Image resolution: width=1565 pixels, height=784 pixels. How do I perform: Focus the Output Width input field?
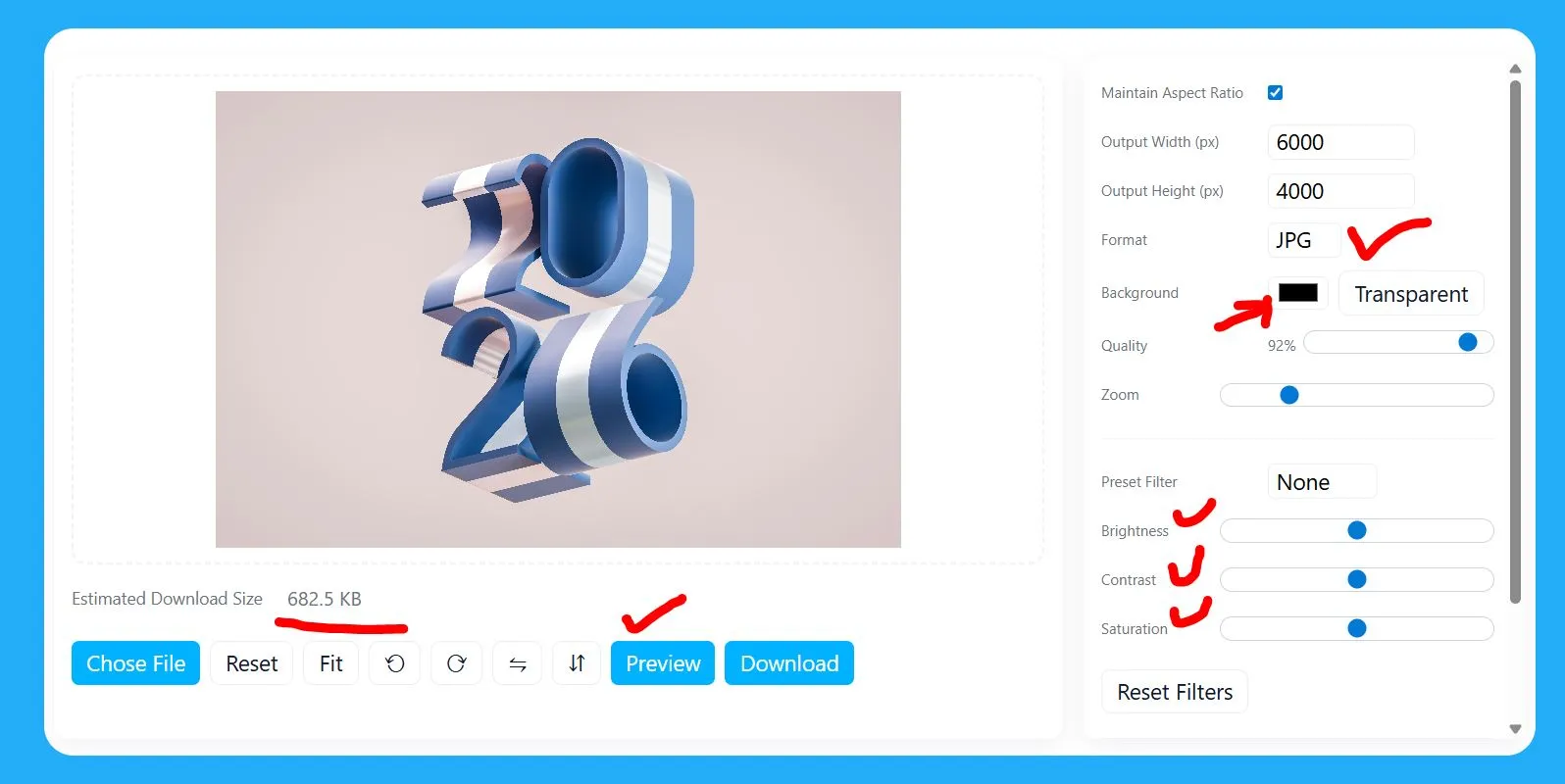coord(1340,142)
